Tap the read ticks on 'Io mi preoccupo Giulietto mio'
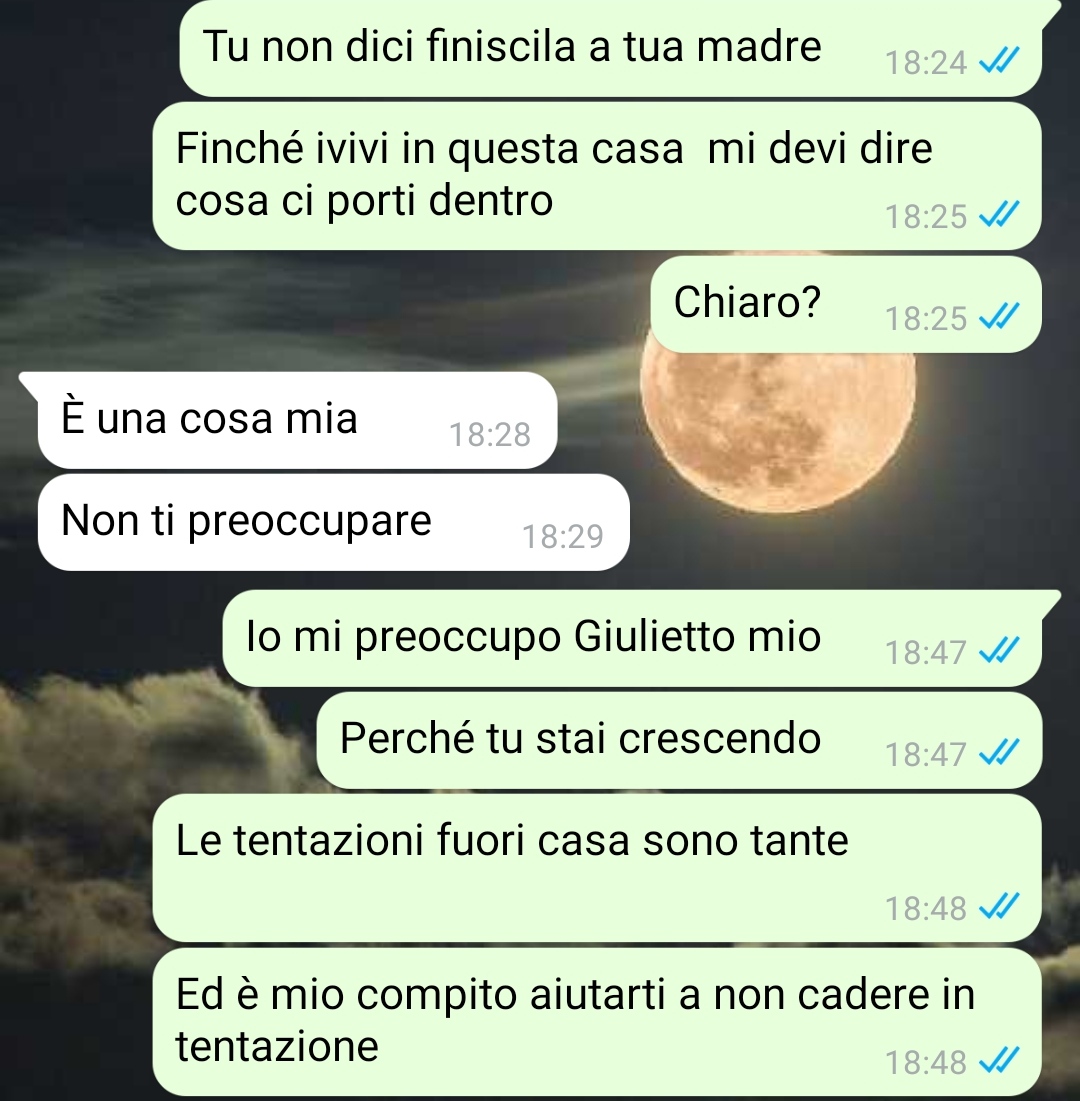1080x1101 pixels. 999,652
